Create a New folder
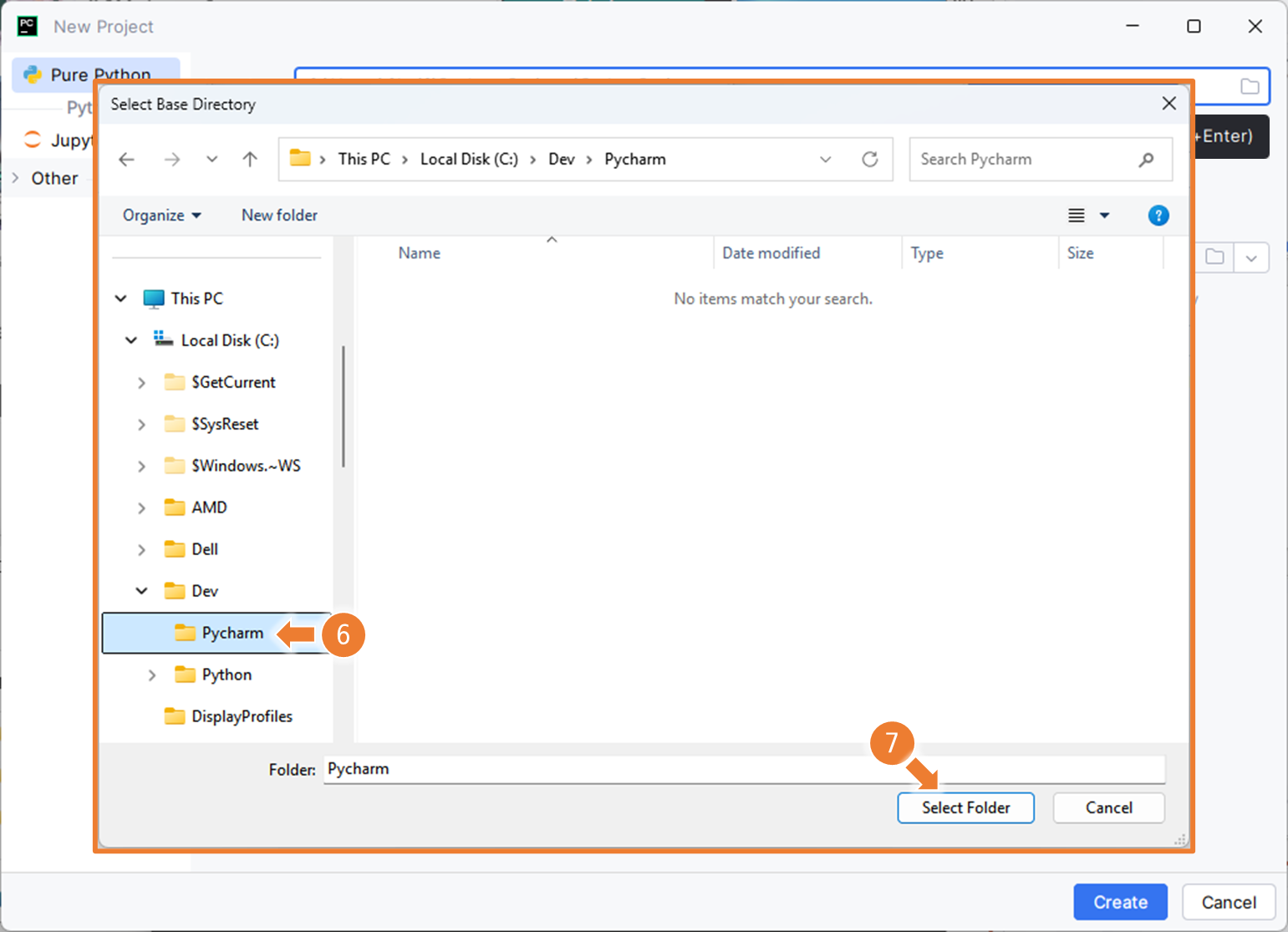This screenshot has height=932, width=1288. tap(279, 215)
